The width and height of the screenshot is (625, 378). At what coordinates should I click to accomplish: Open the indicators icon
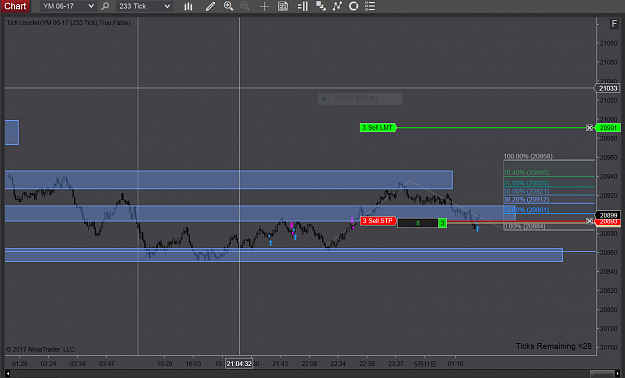pos(337,6)
